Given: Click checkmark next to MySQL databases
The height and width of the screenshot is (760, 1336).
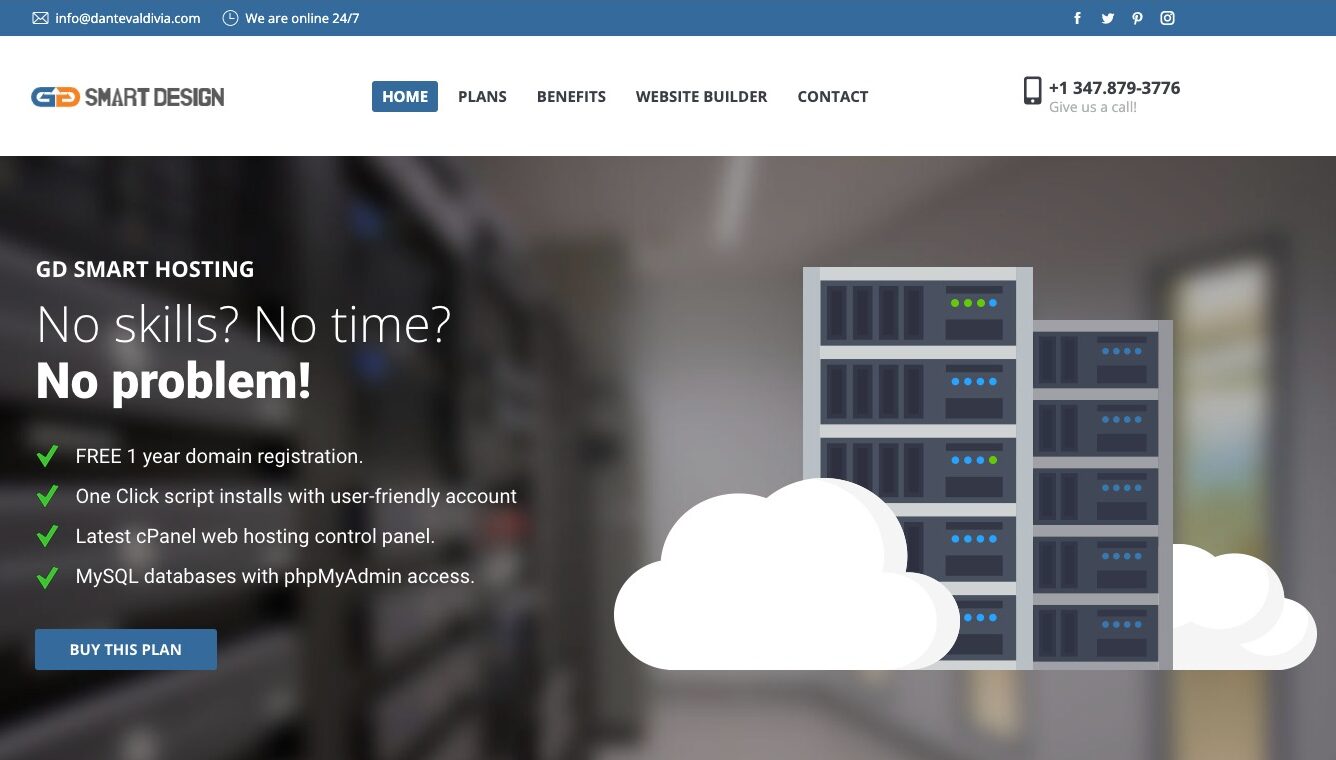Looking at the screenshot, I should point(47,577).
